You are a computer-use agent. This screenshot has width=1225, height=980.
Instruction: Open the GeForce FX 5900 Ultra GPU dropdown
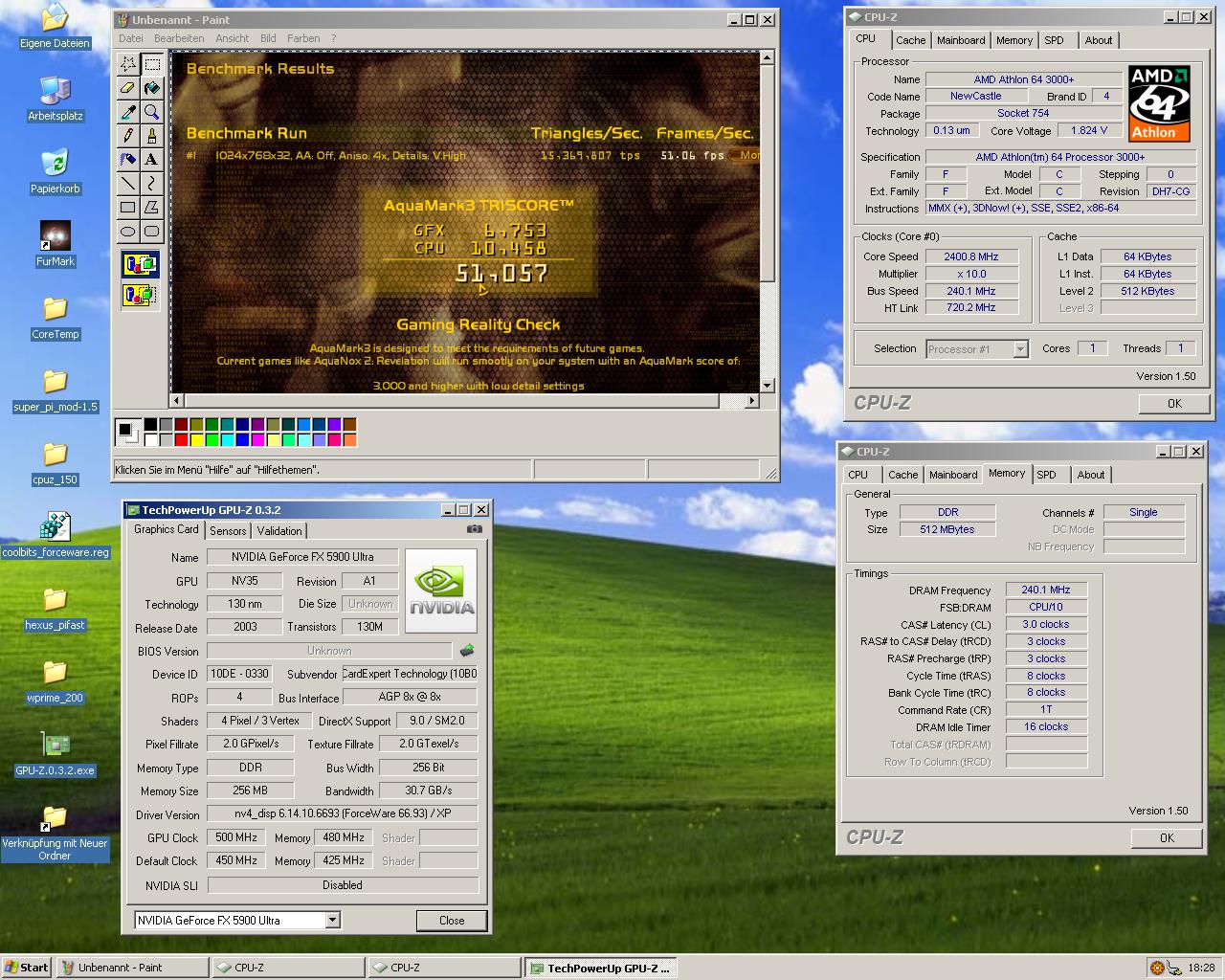[x=332, y=921]
